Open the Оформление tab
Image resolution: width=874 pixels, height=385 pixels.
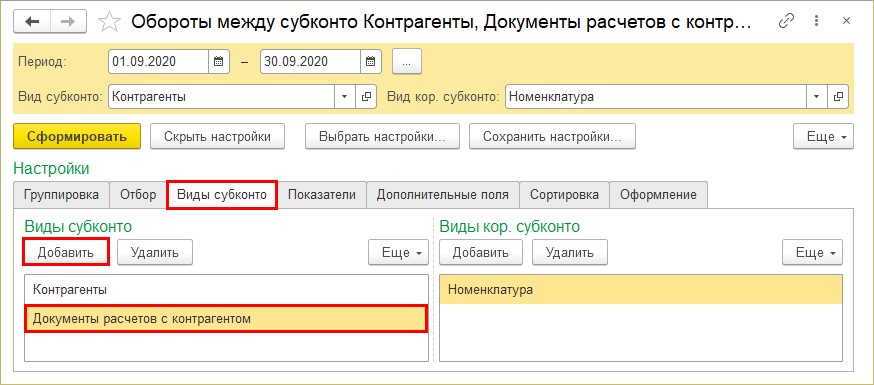(659, 195)
